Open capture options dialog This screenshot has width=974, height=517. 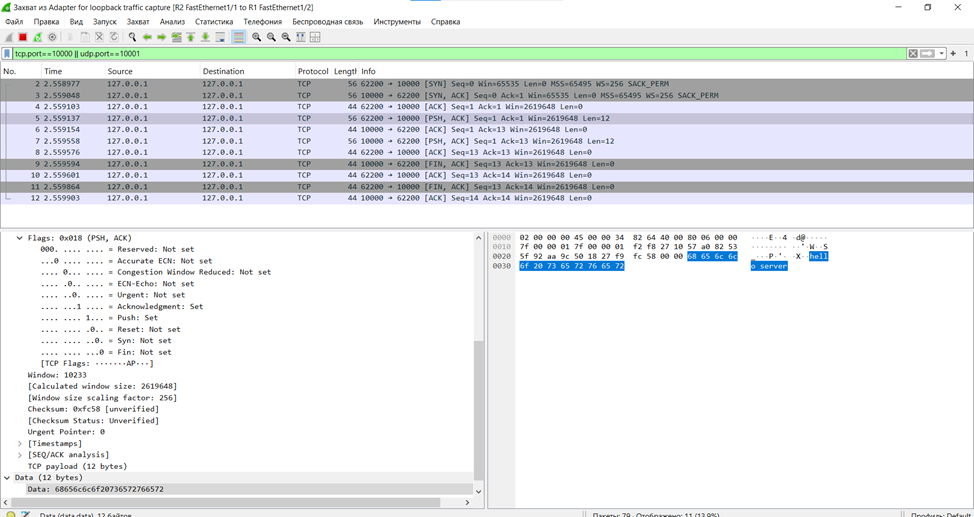pyautogui.click(x=53, y=37)
